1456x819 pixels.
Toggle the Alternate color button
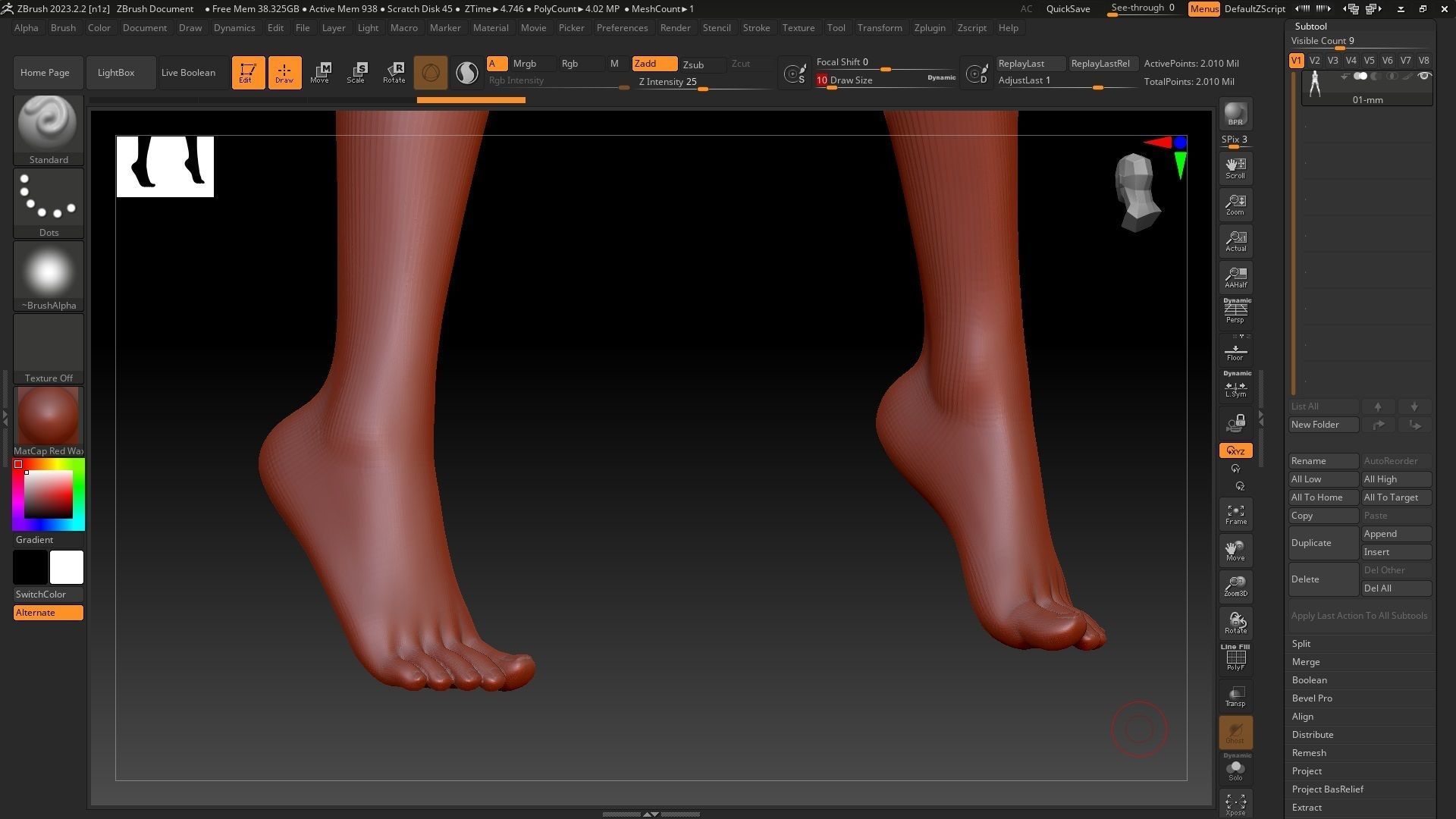tap(49, 613)
